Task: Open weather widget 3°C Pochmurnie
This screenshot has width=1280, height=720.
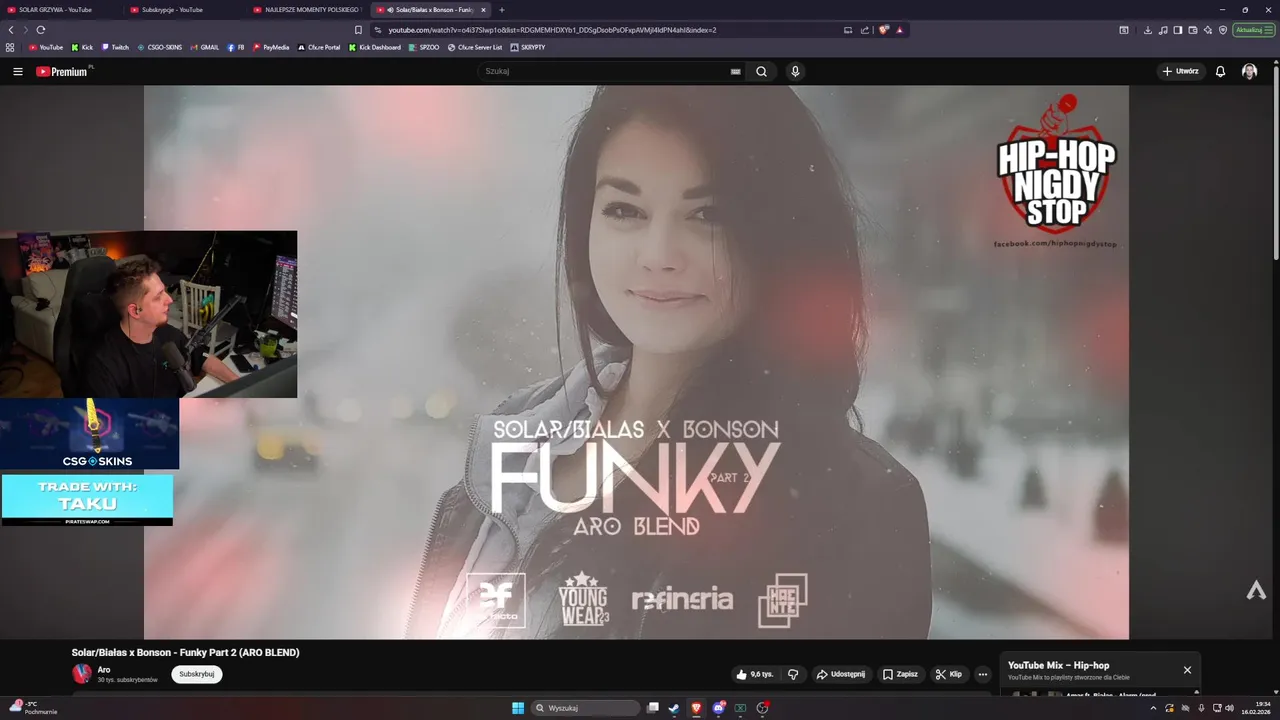Action: click(35, 708)
